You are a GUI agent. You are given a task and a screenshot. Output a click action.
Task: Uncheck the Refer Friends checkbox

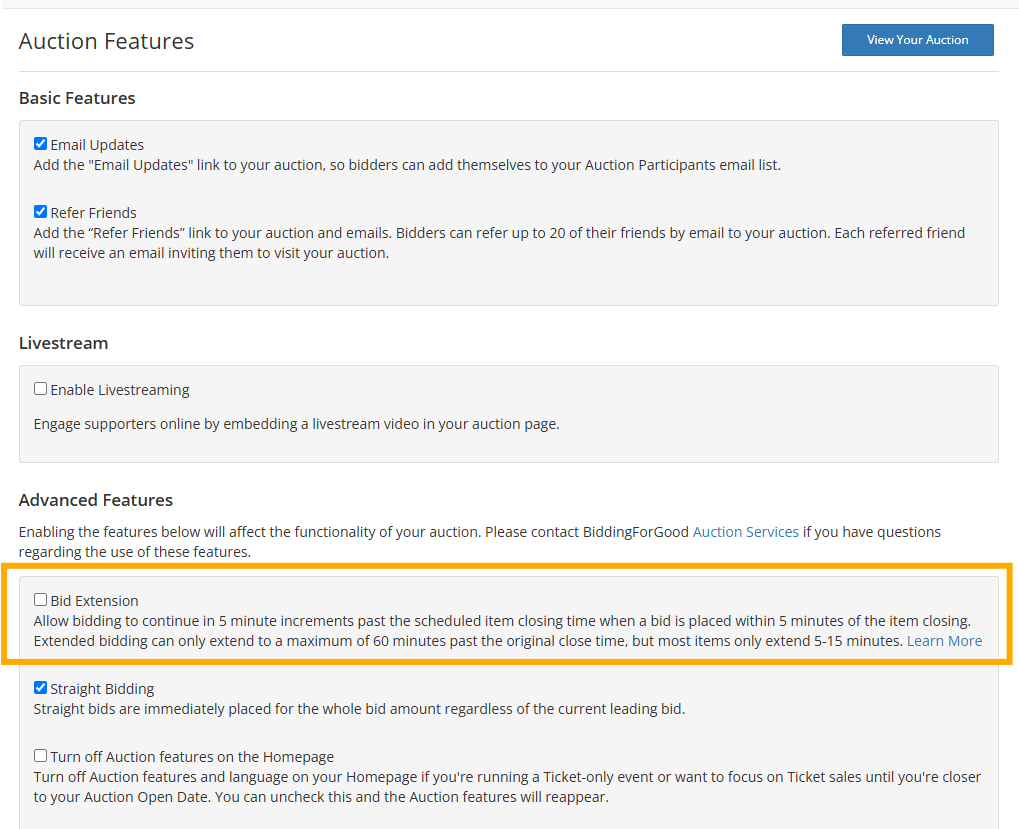[39, 211]
